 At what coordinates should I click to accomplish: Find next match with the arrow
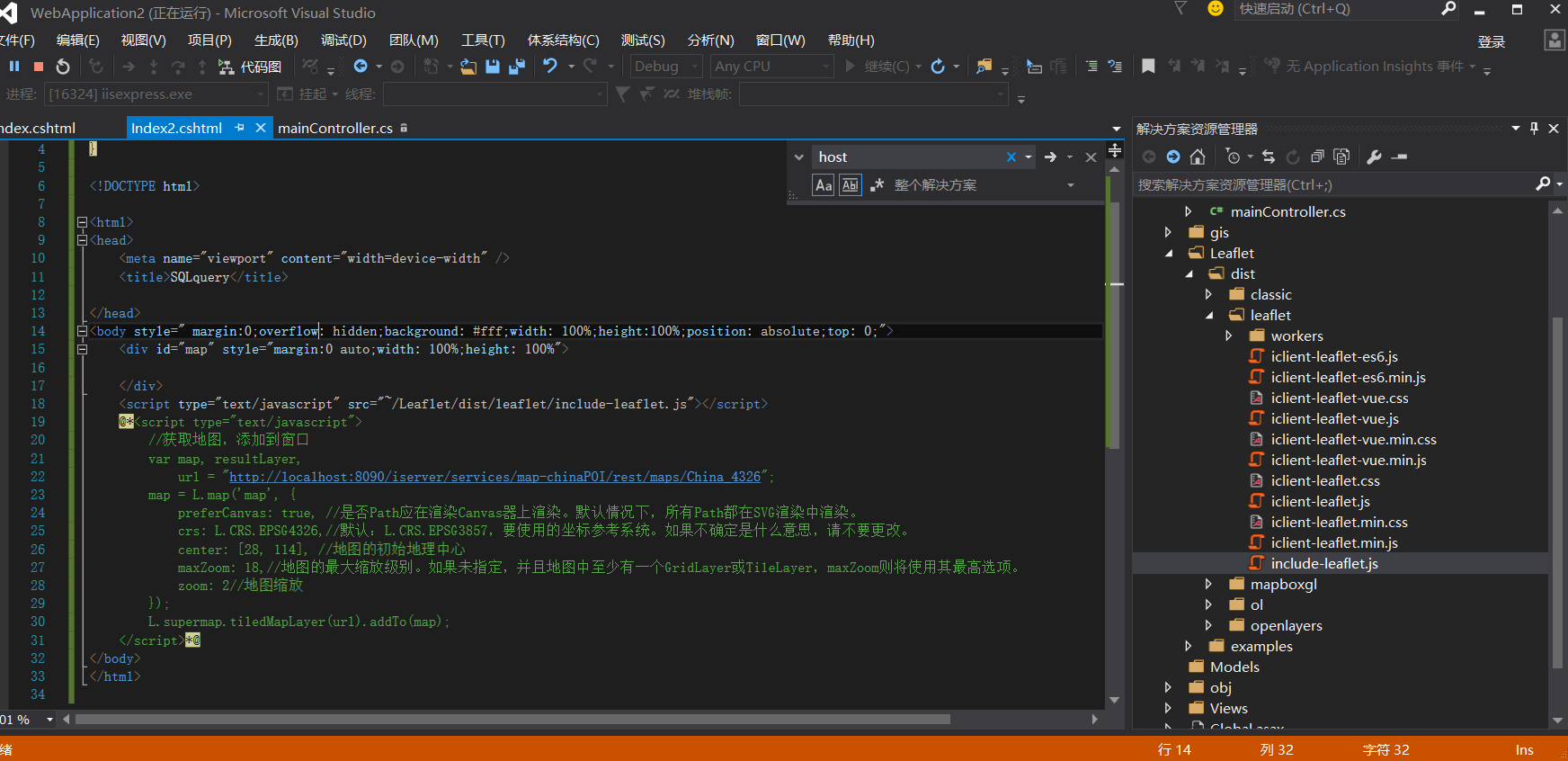(x=1050, y=157)
